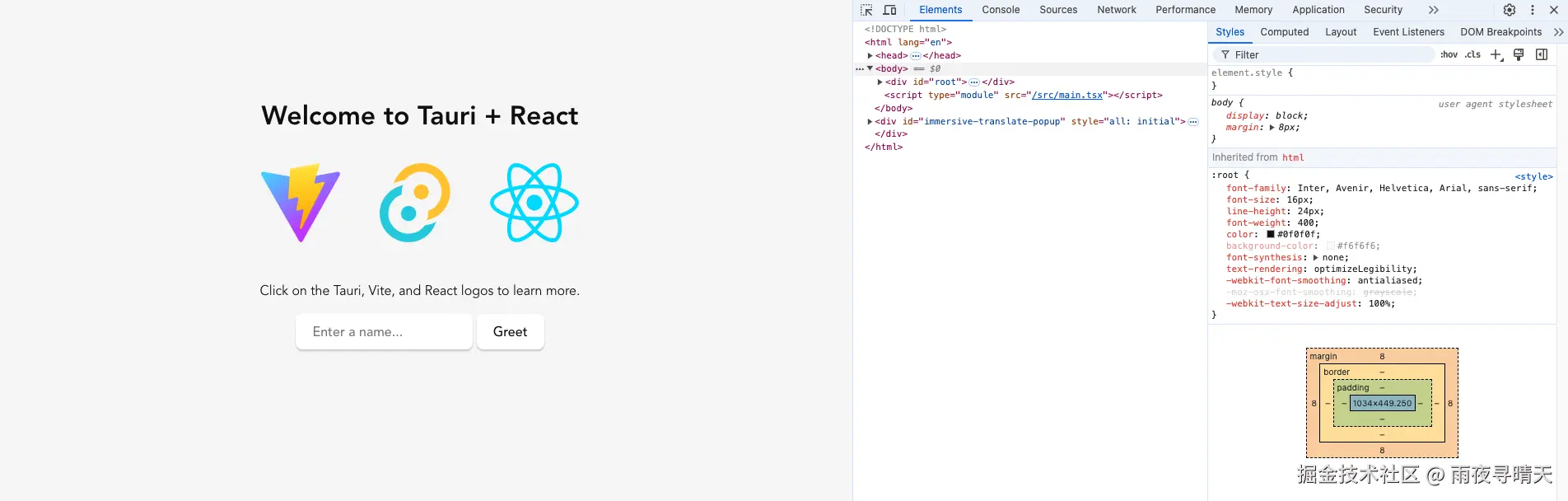Select the html lang="en" element row
The width and height of the screenshot is (1568, 501).
pos(908,42)
